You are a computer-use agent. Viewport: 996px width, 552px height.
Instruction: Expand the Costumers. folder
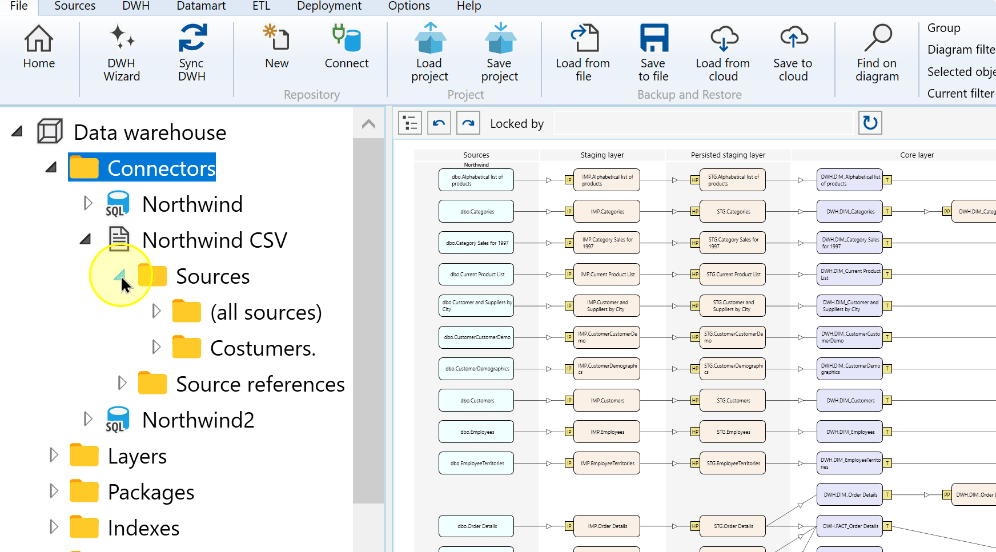pos(156,347)
